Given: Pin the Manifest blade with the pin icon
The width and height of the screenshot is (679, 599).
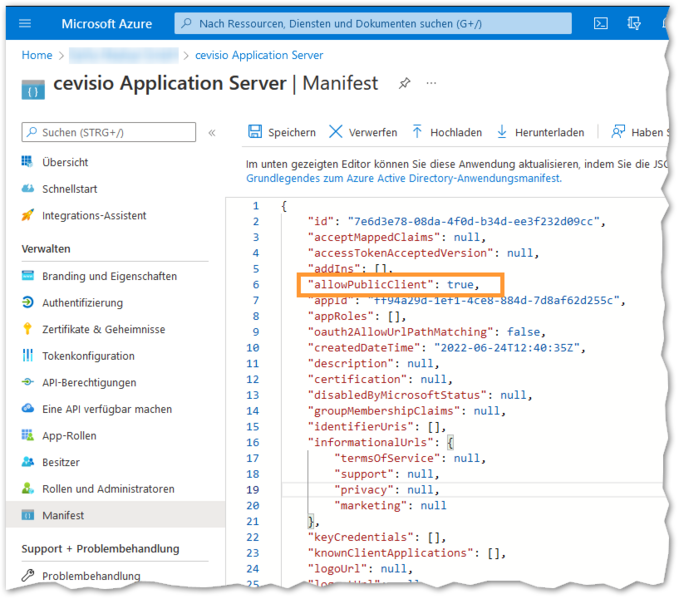Looking at the screenshot, I should point(404,83).
